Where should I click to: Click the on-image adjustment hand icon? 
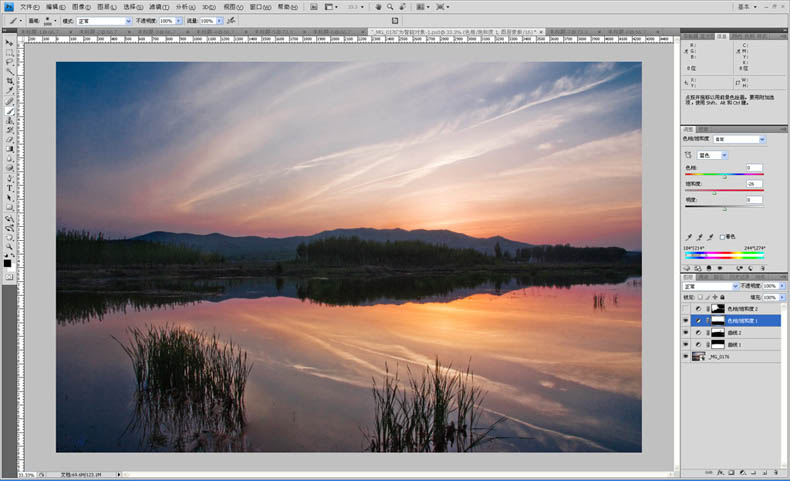click(x=688, y=155)
